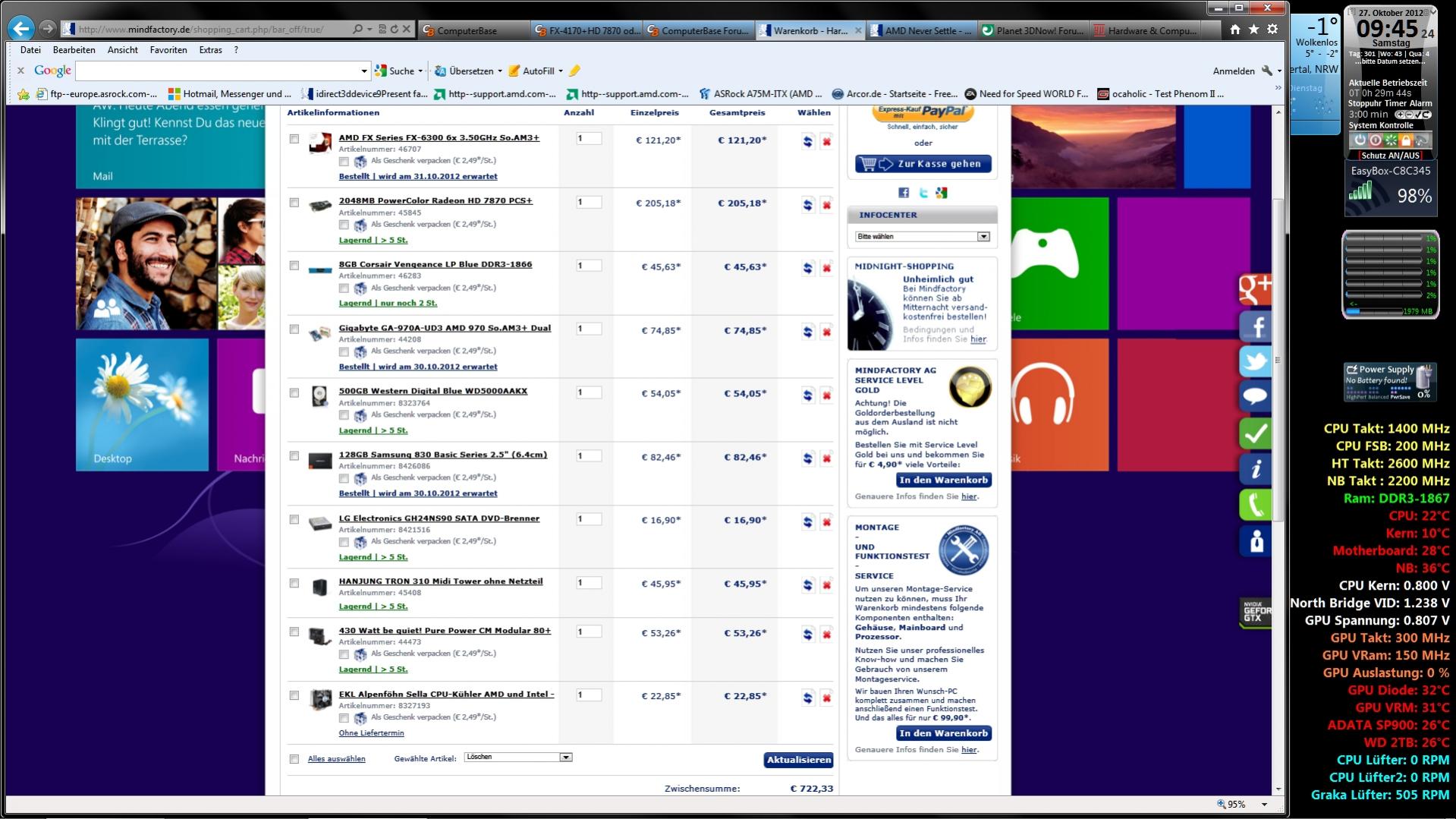Delete the AMD FX-6300 item with red X

tap(826, 141)
